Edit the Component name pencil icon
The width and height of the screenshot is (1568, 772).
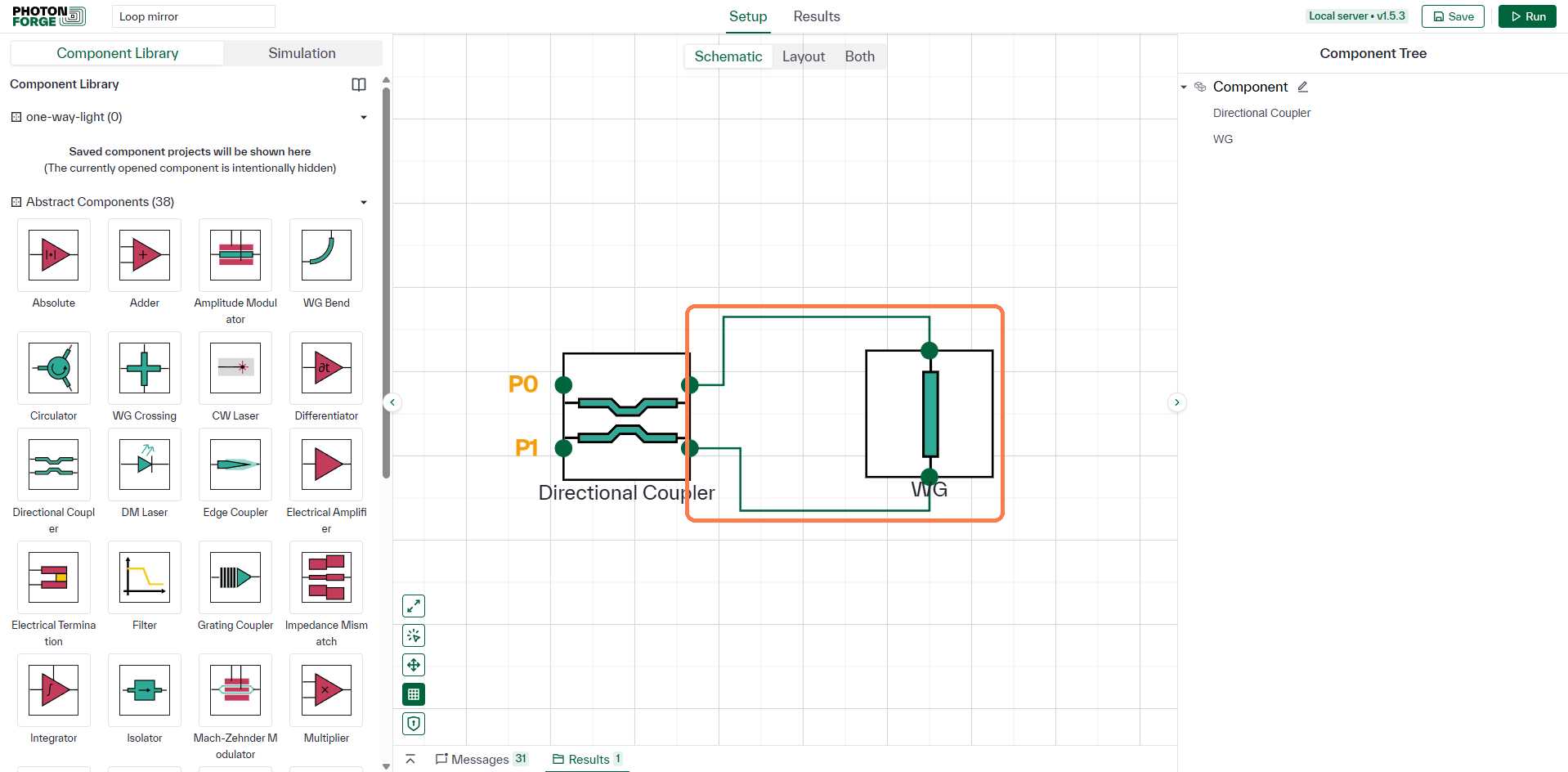point(1303,87)
